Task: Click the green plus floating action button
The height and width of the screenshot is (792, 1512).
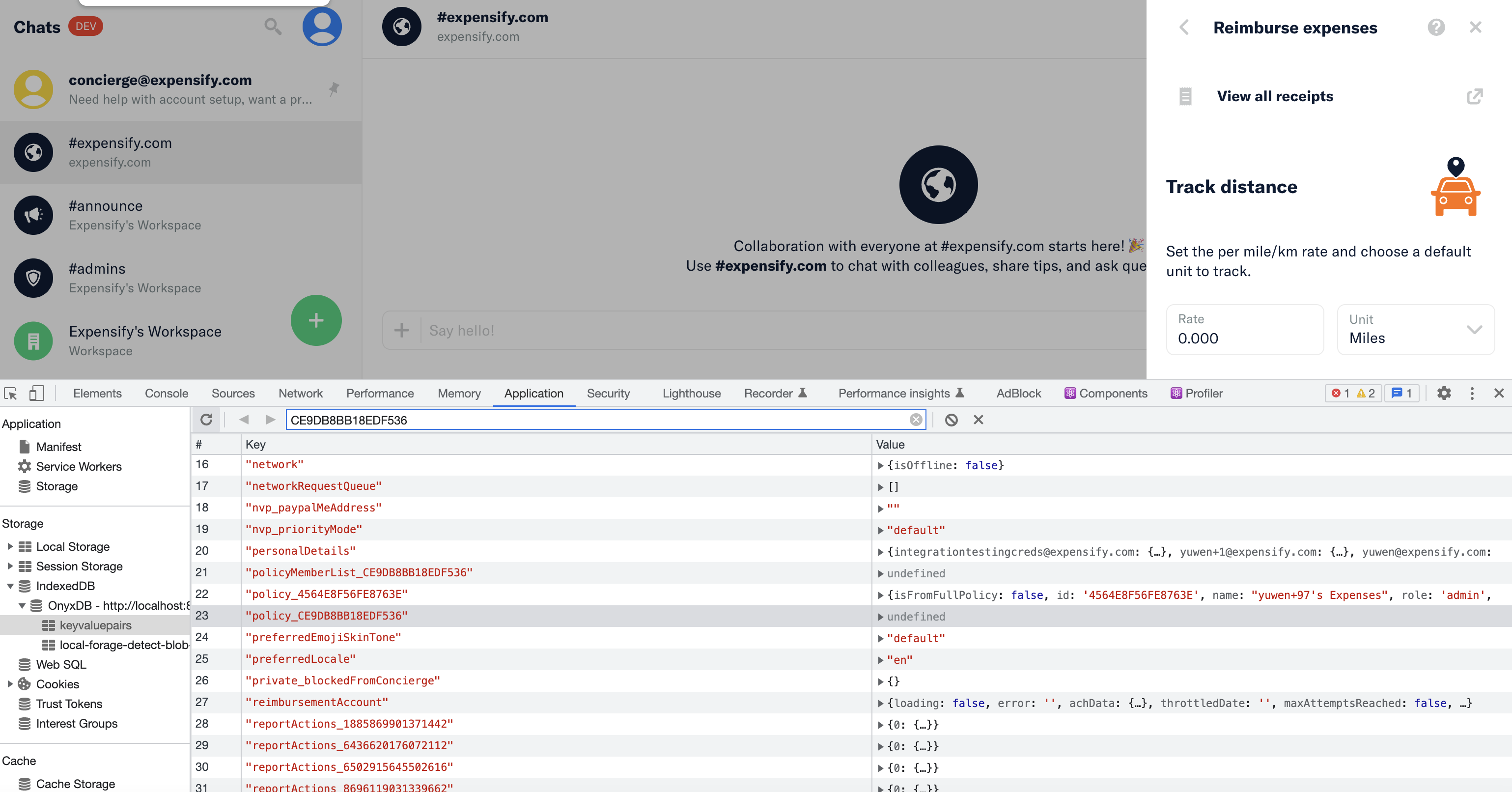Action: pyautogui.click(x=316, y=320)
